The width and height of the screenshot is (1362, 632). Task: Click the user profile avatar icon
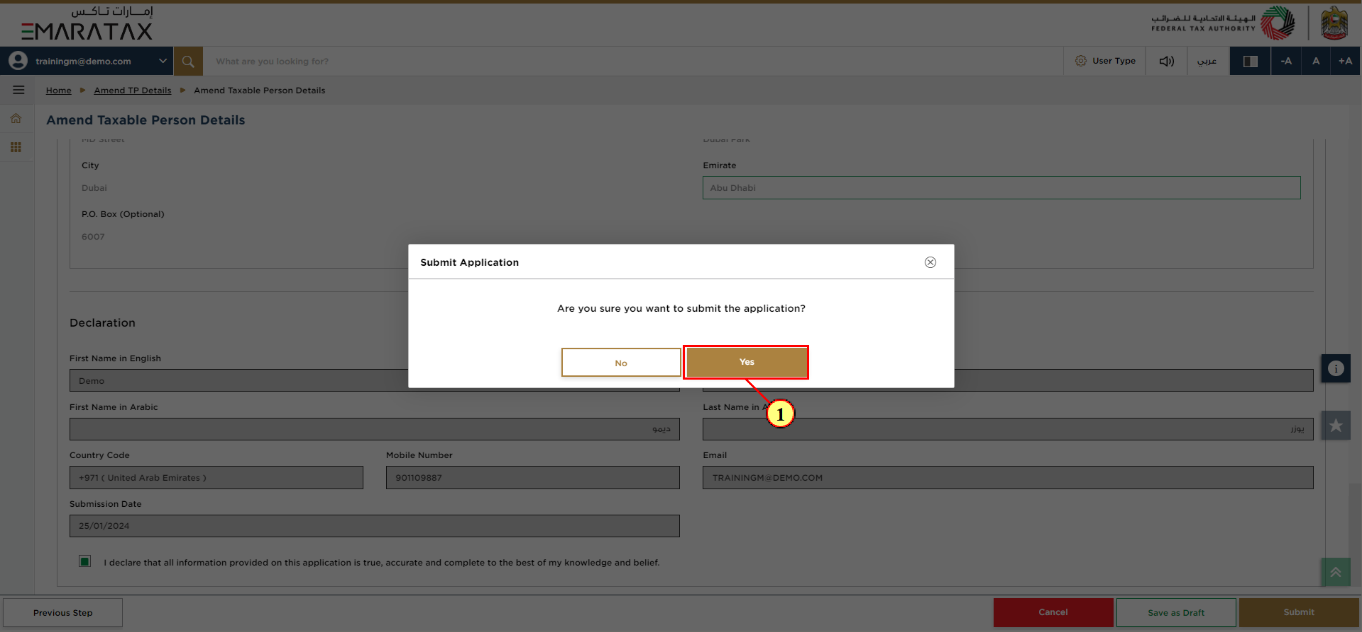pos(17,61)
